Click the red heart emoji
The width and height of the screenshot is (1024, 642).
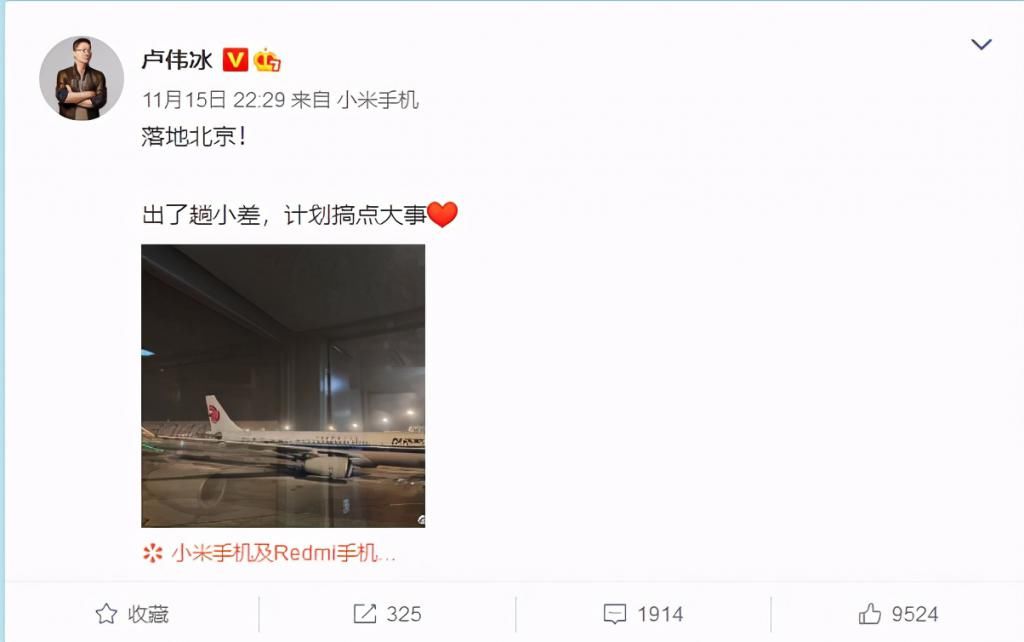click(442, 214)
